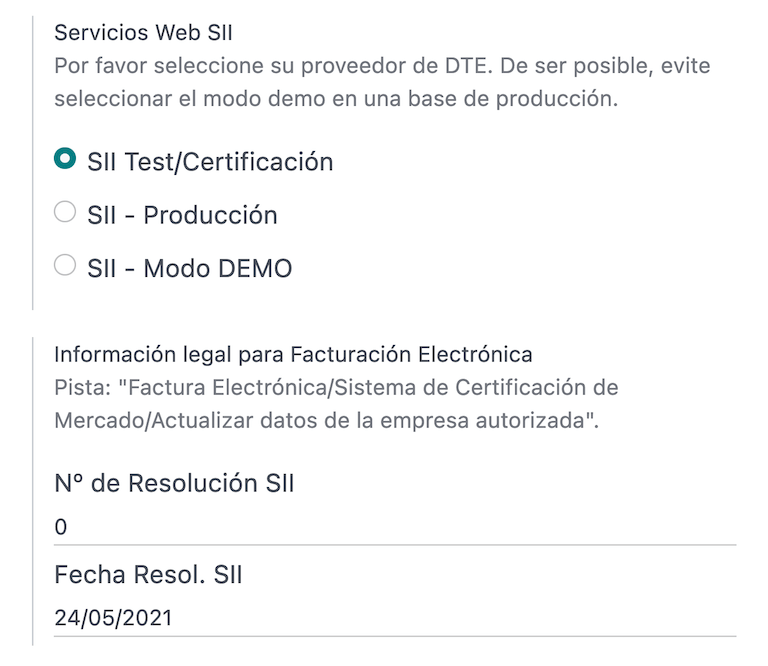The height and width of the screenshot is (666, 768).
Task: Click into the Fecha Resol. SII date field
Action: 395,618
